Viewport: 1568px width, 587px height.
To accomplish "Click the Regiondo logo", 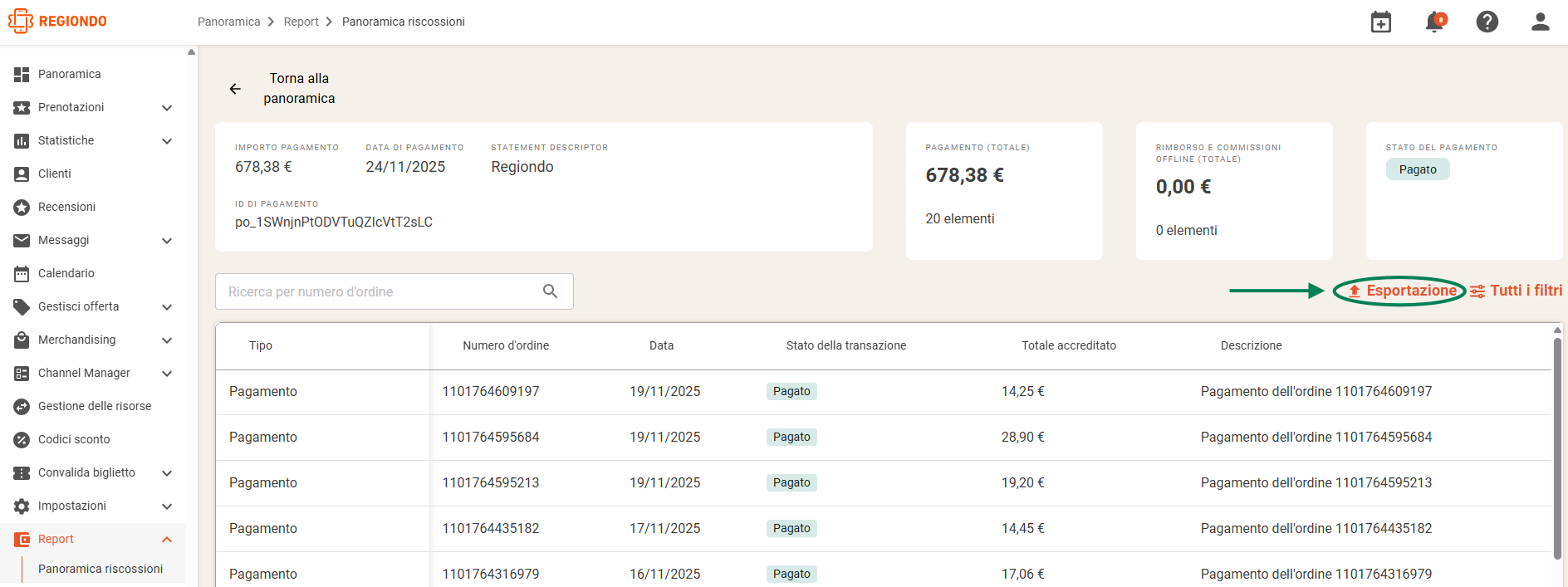I will pos(57,21).
